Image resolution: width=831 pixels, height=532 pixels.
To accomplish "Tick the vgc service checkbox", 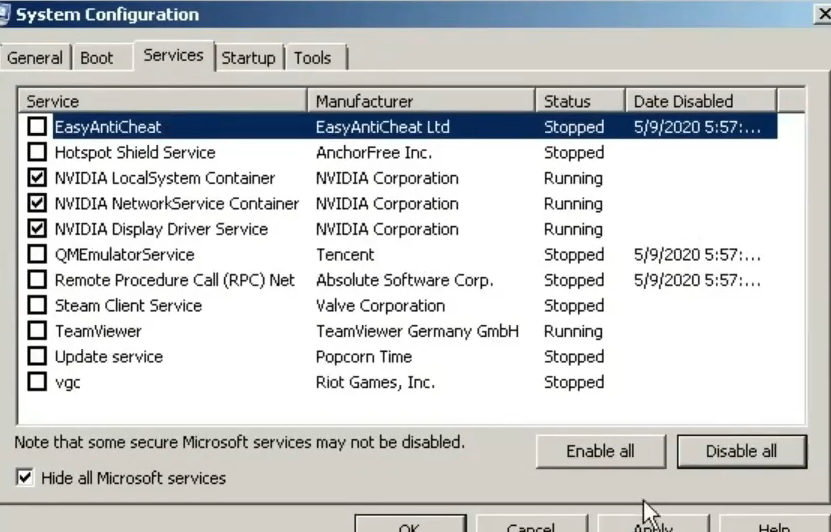I will tap(37, 382).
